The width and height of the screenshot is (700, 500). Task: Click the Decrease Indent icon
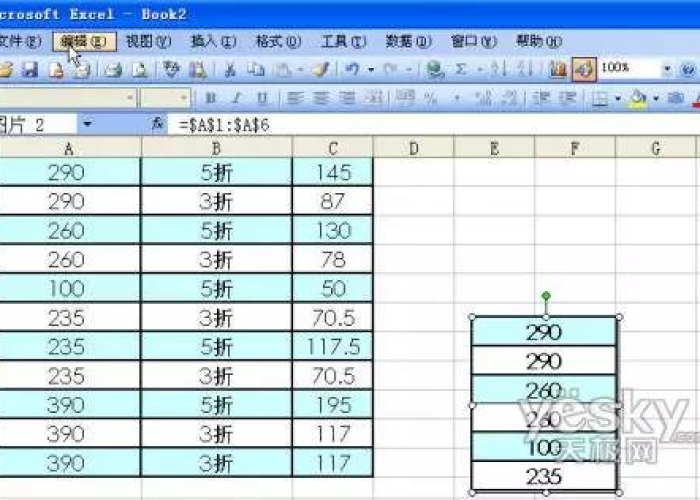point(542,98)
